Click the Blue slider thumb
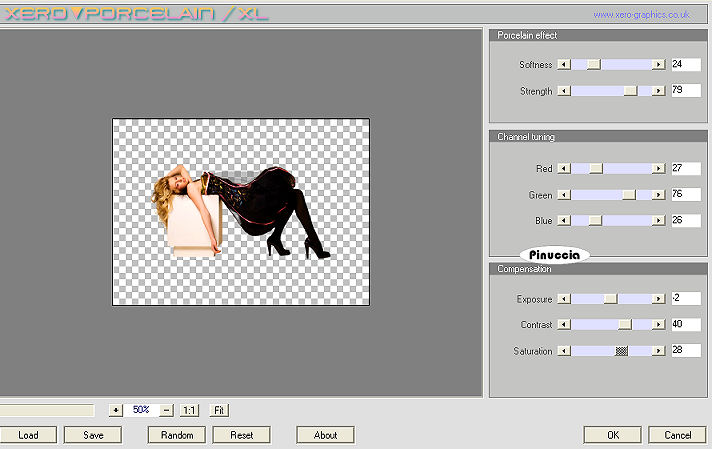 [x=595, y=221]
